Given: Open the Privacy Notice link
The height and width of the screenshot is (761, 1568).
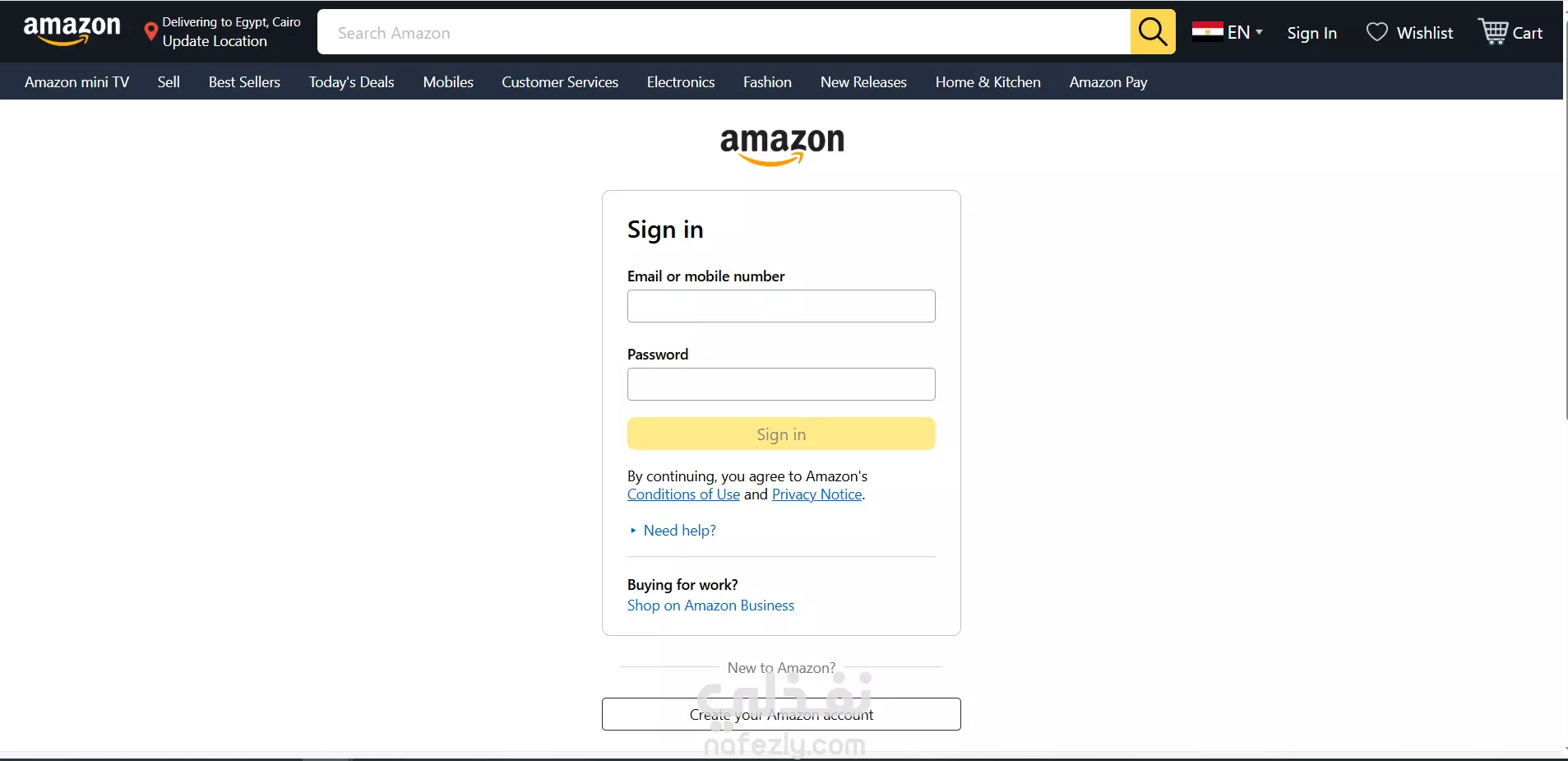Looking at the screenshot, I should pos(816,494).
